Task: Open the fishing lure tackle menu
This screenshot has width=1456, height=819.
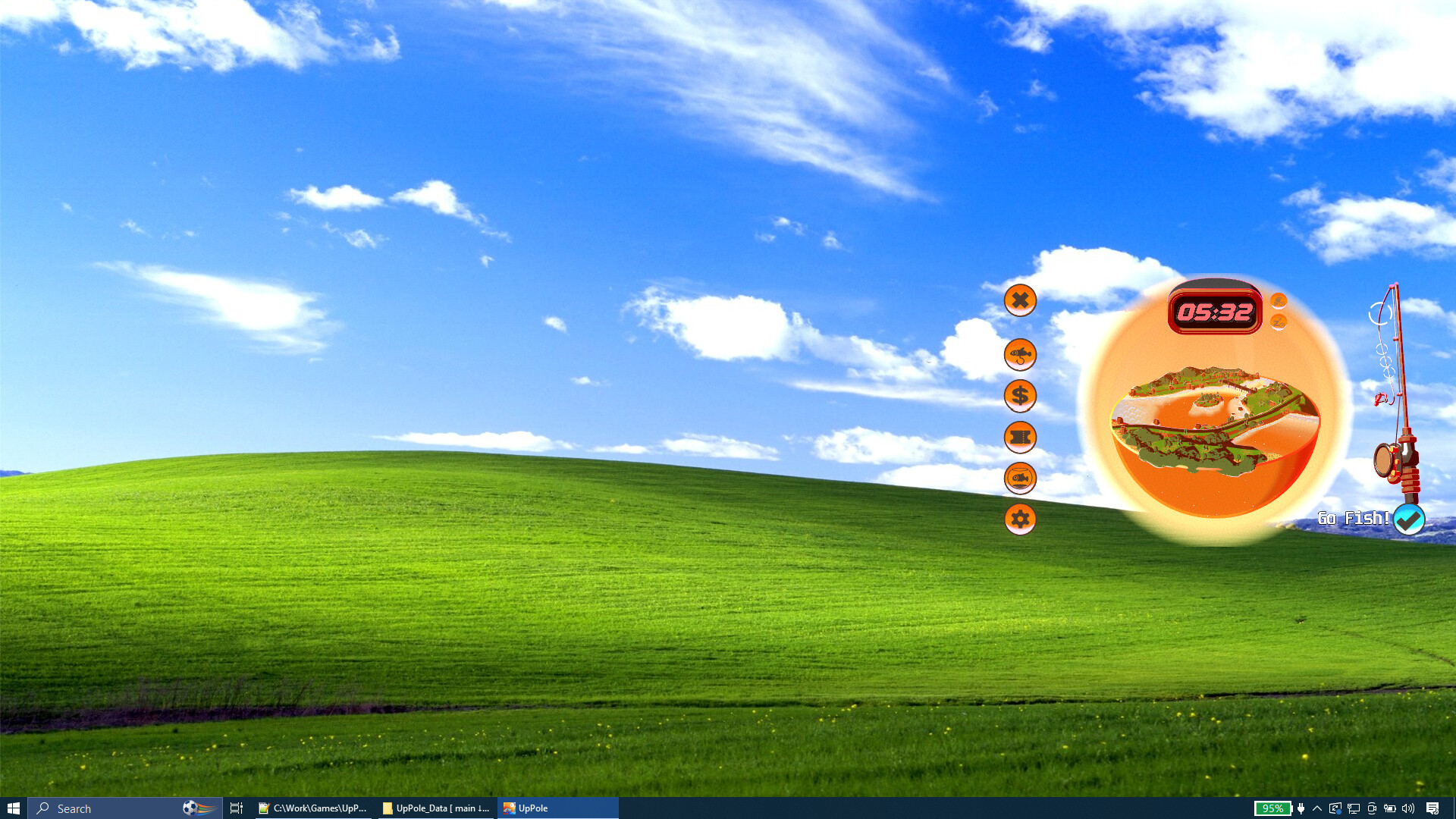Action: pos(1020,354)
